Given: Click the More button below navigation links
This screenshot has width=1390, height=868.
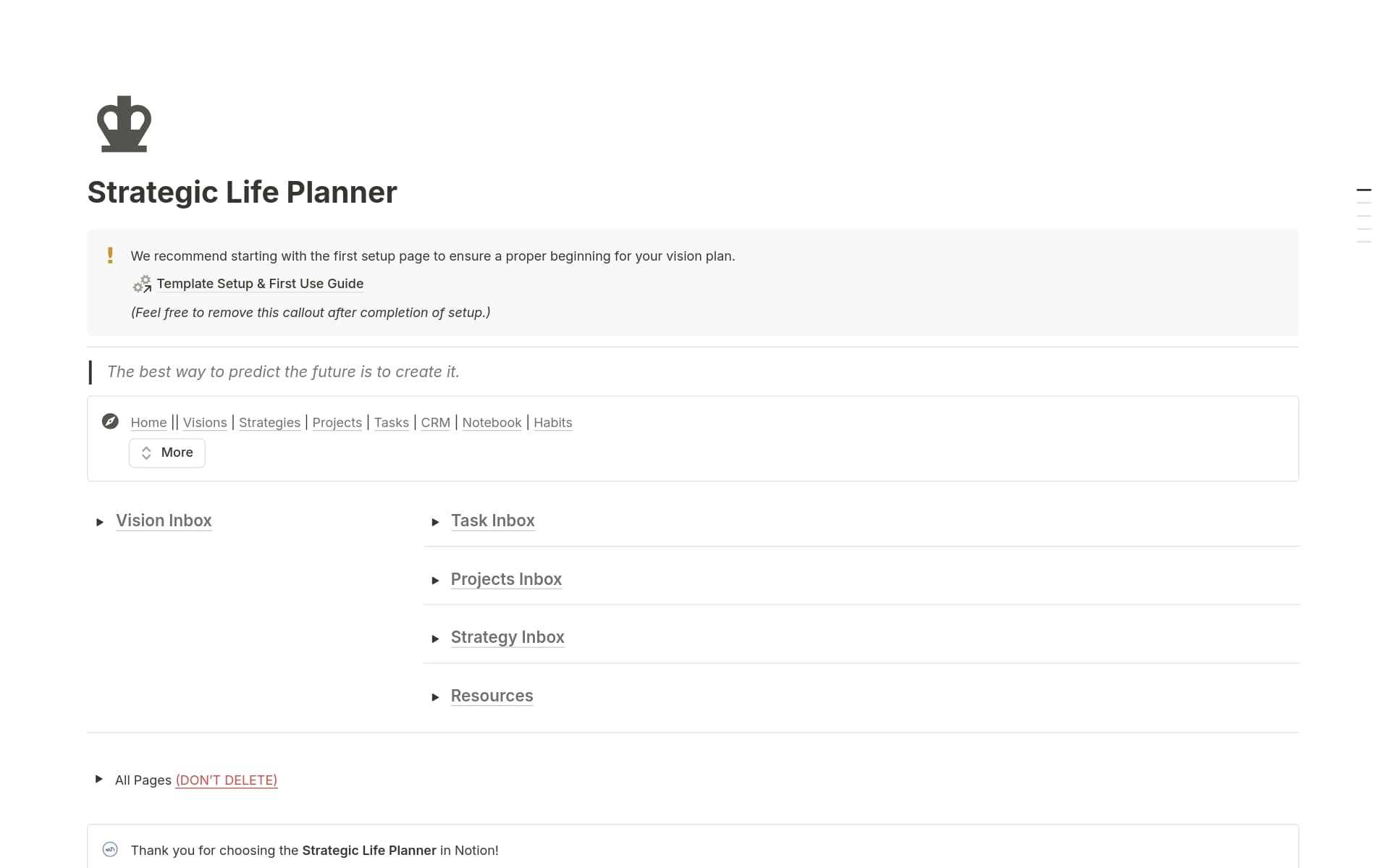Looking at the screenshot, I should click(x=167, y=452).
